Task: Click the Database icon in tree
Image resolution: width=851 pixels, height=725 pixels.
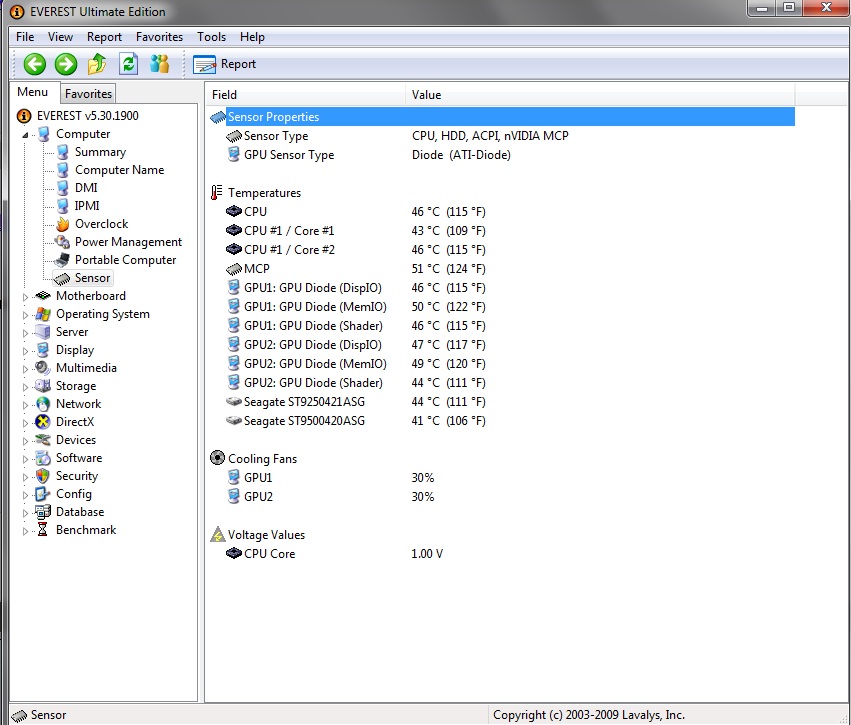Action: click(43, 512)
